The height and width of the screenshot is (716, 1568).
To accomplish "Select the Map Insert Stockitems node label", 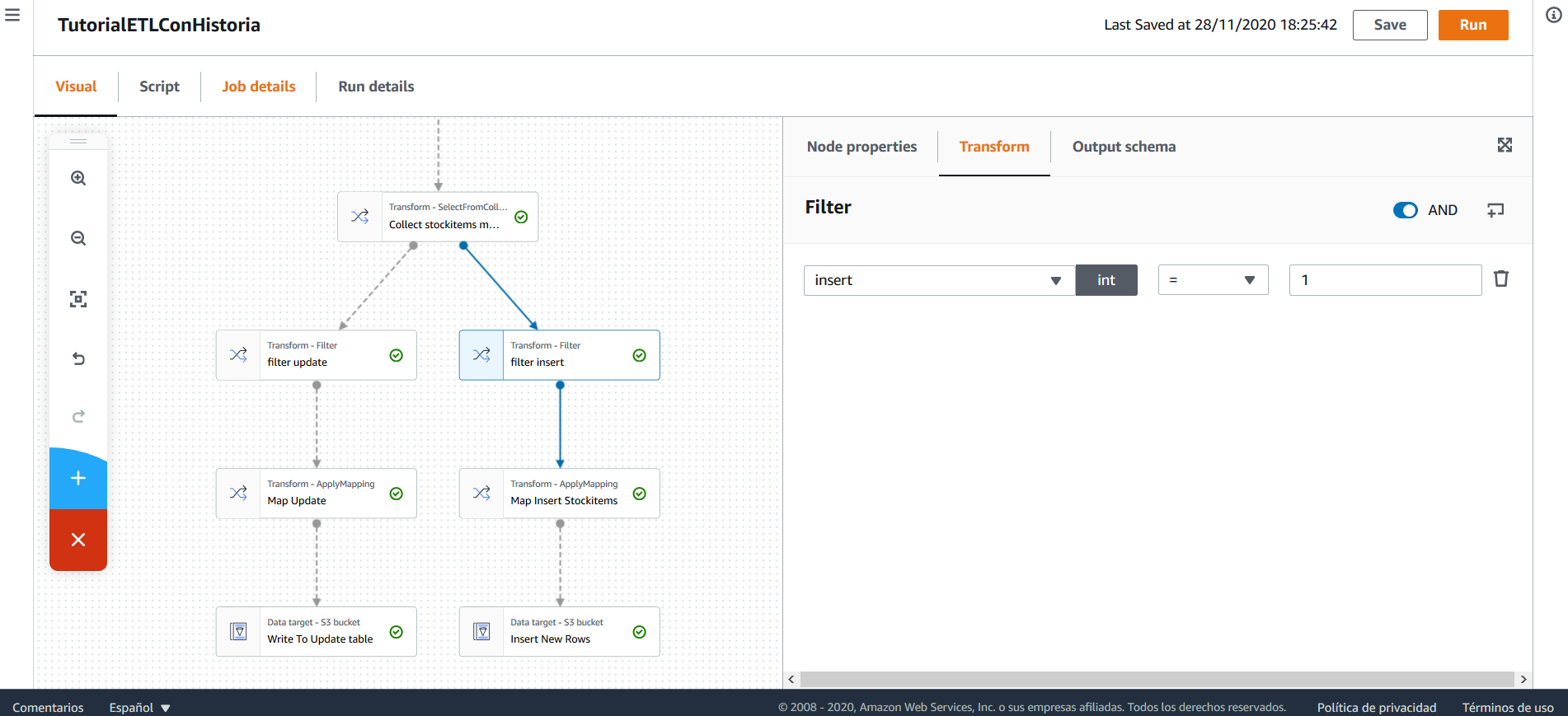I will 564,500.
